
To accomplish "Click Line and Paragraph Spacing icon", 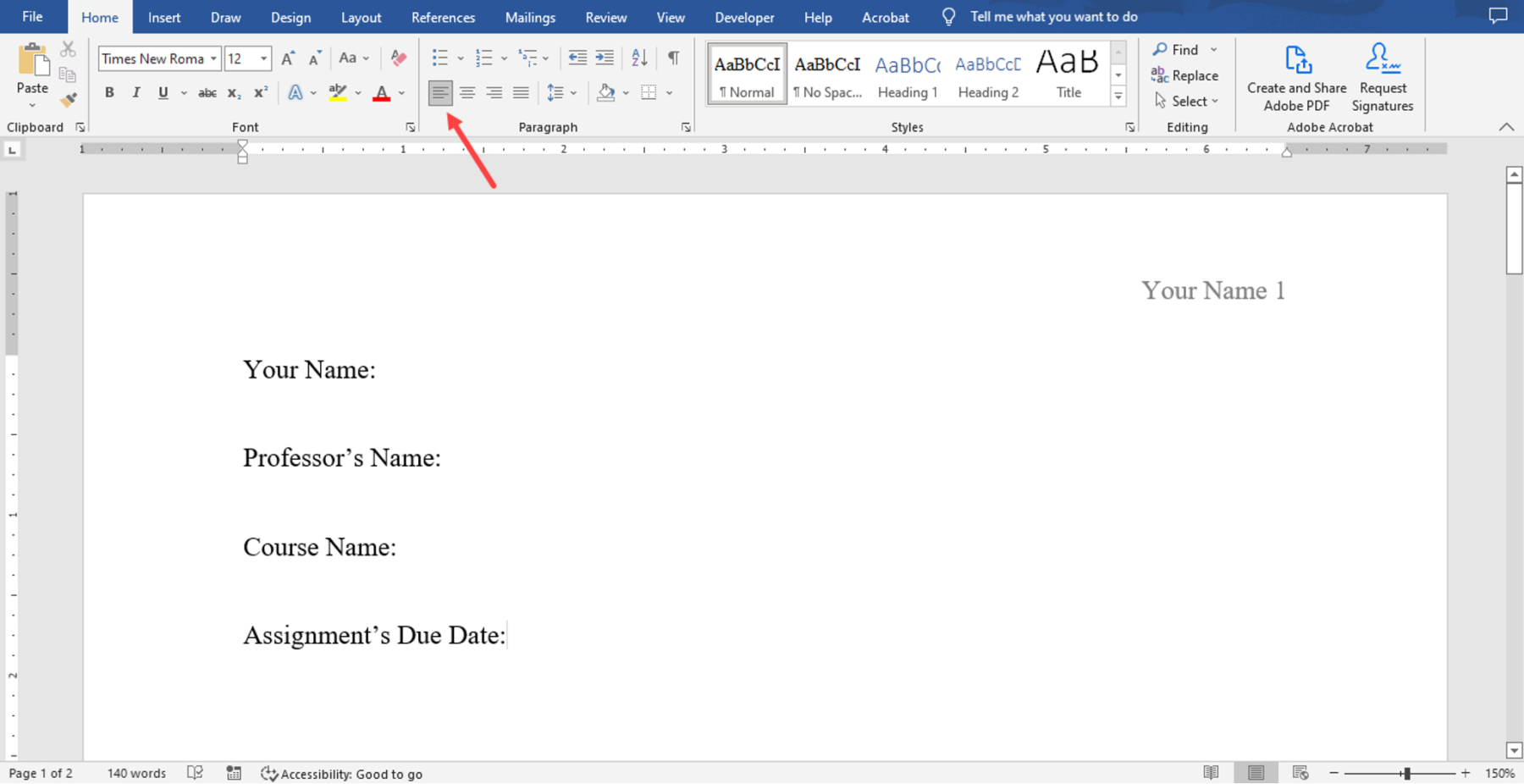I will tap(555, 93).
